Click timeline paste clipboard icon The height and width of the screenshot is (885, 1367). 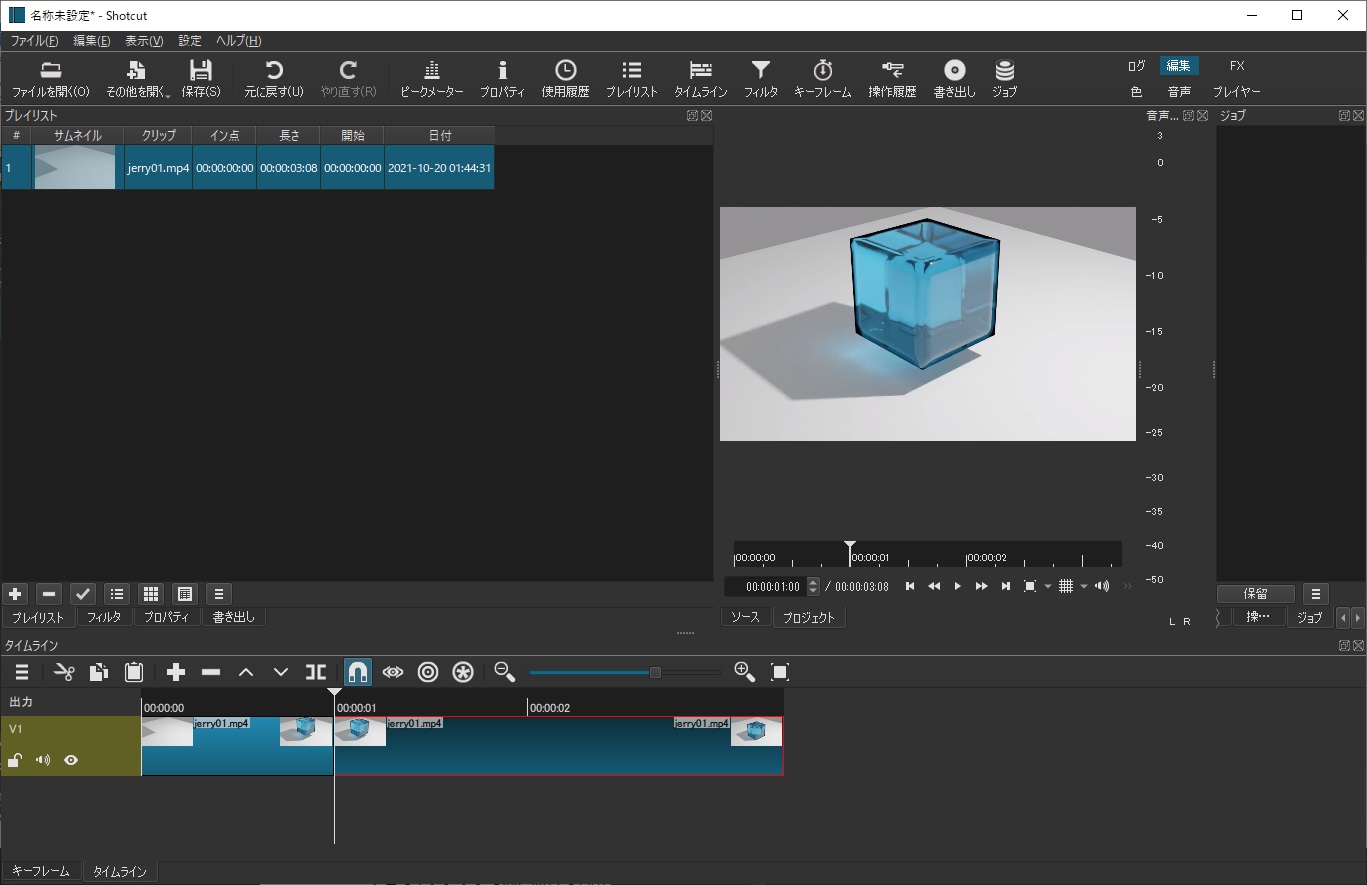[x=134, y=672]
